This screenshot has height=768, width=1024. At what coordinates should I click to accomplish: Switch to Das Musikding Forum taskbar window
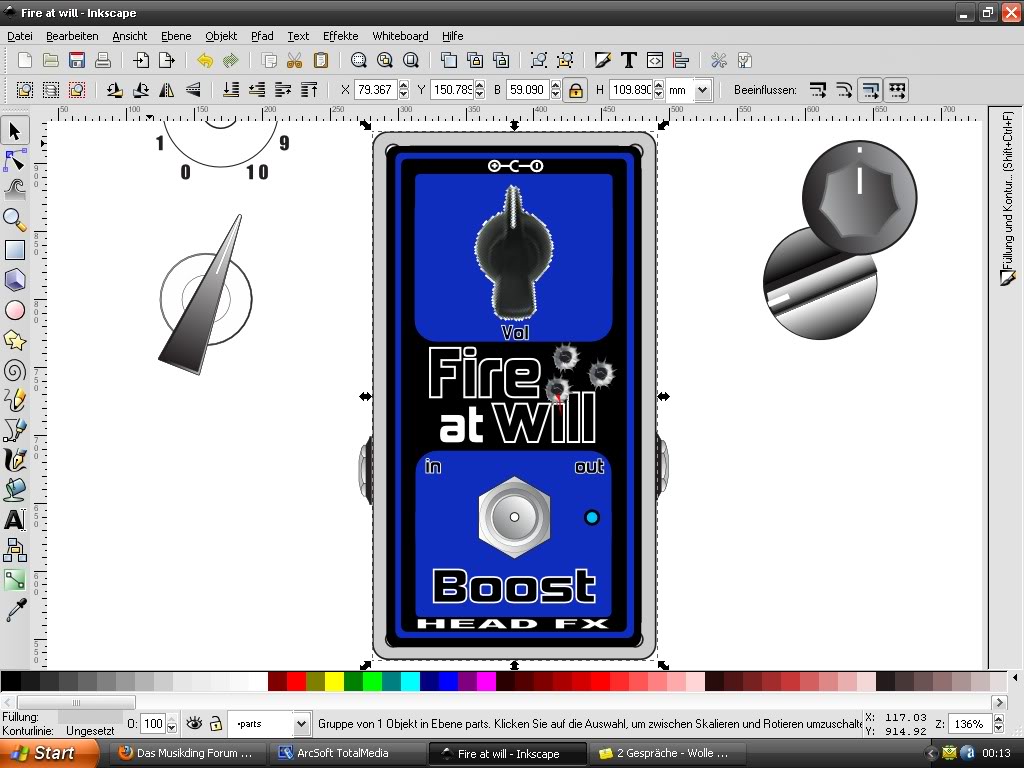click(186, 753)
